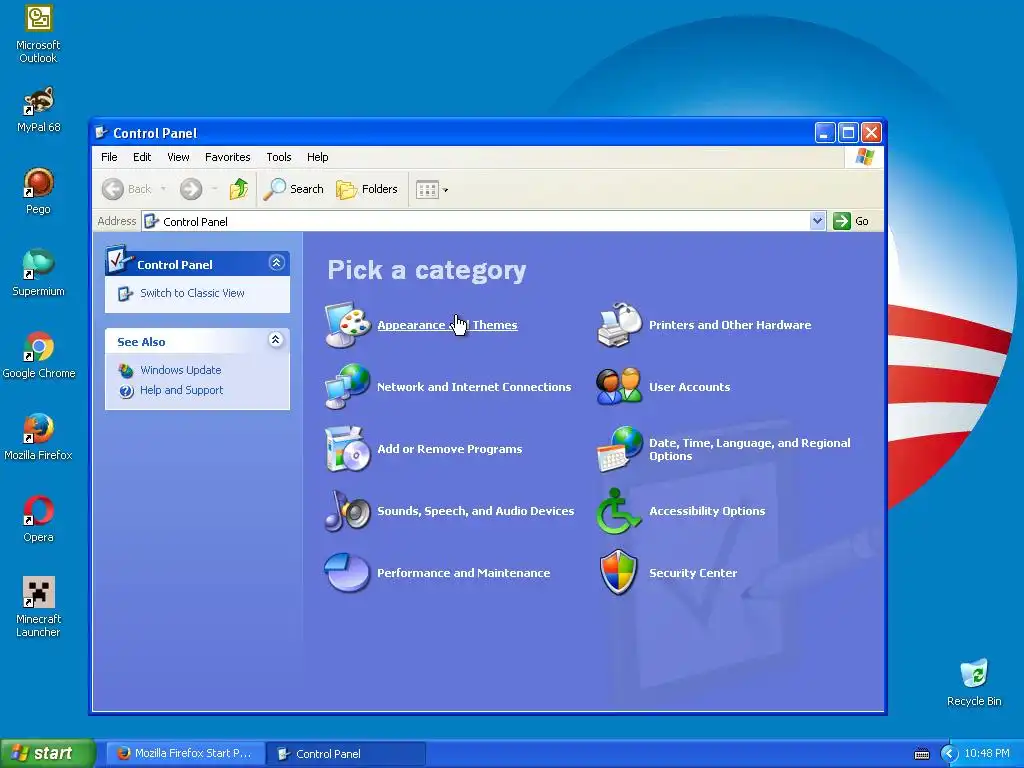Click the Start button
The height and width of the screenshot is (768, 1024).
click(x=47, y=753)
